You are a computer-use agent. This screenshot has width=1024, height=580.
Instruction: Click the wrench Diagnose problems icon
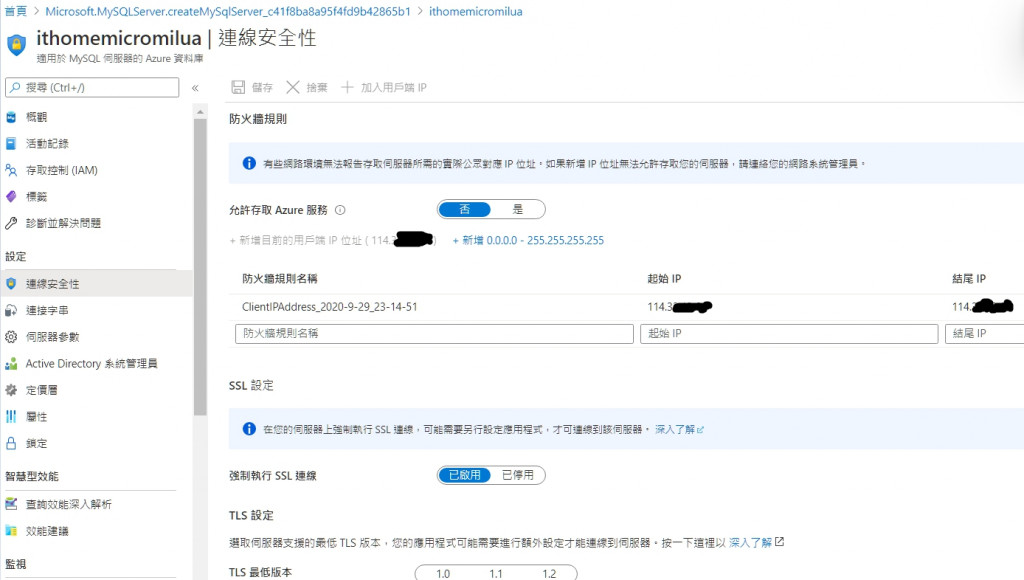(x=11, y=223)
